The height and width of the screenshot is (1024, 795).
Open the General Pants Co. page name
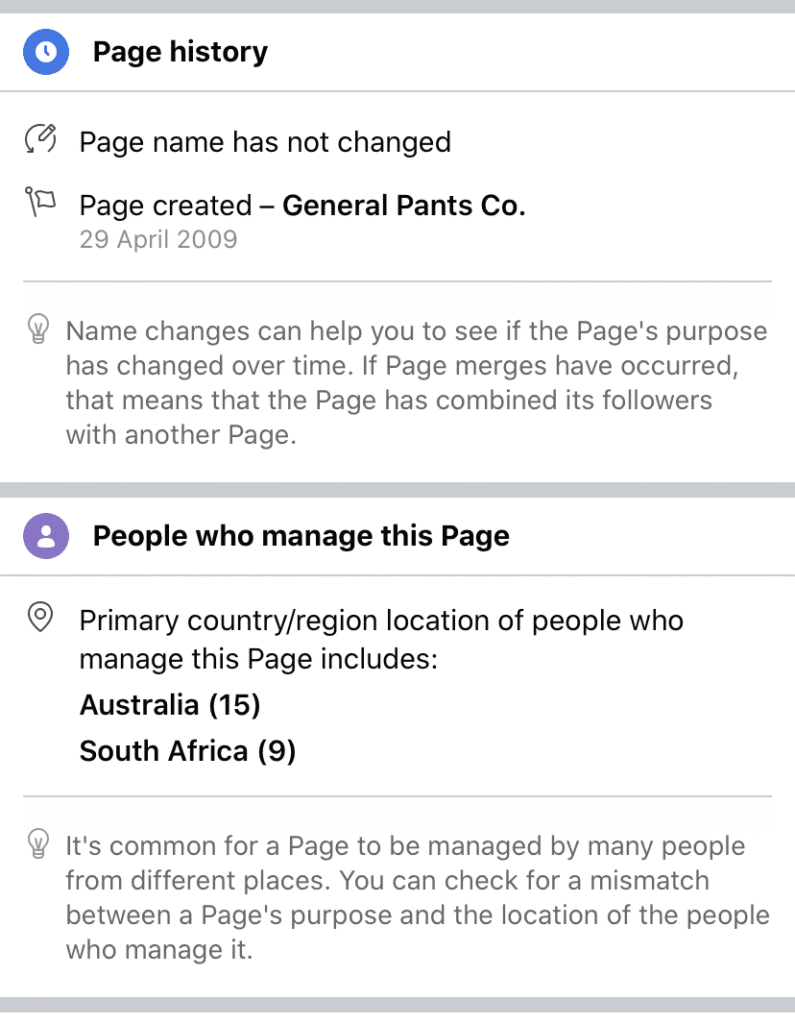pyautogui.click(x=404, y=205)
